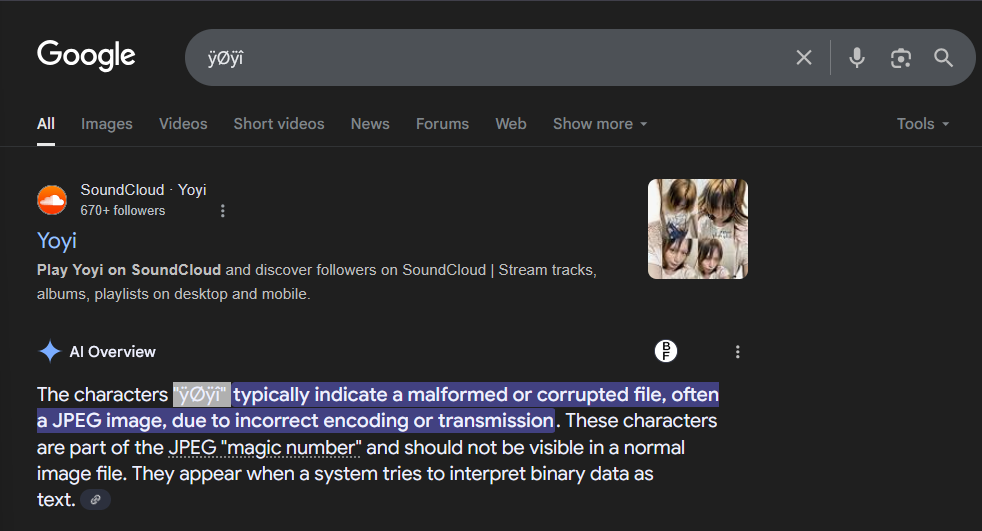
Task: Click the JPEG "magic number" link
Action: 265,447
